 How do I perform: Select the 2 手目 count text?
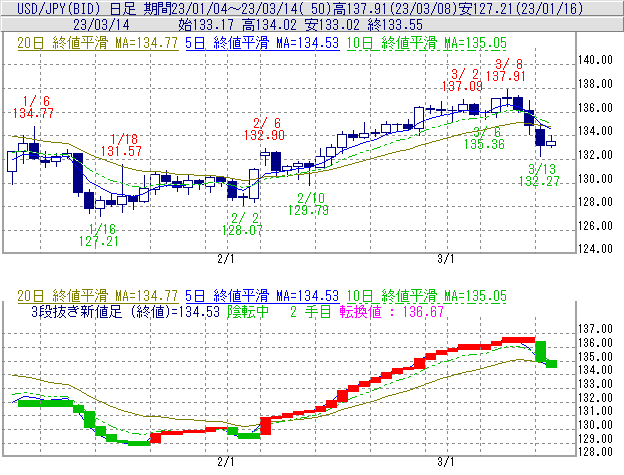click(x=310, y=312)
